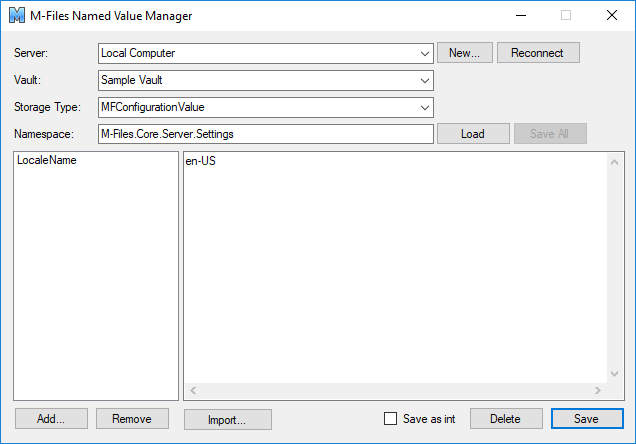636x444 pixels.
Task: Click the Save button
Action: (x=587, y=418)
